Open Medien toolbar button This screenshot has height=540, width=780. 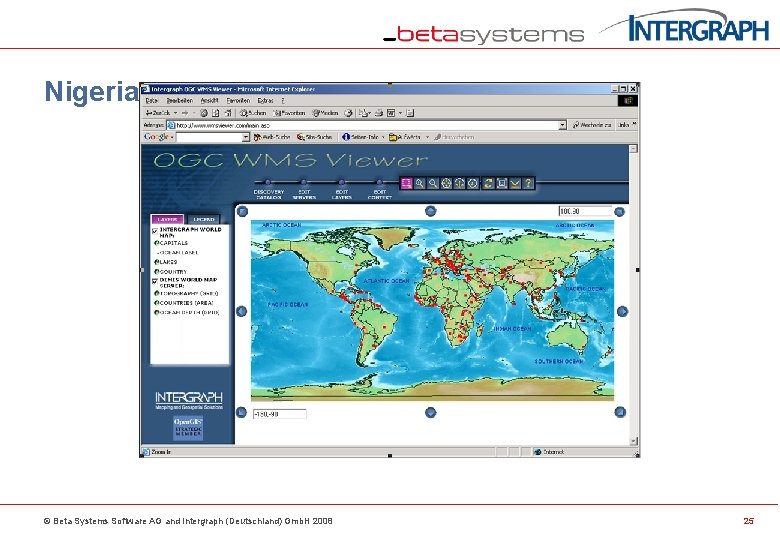(325, 113)
